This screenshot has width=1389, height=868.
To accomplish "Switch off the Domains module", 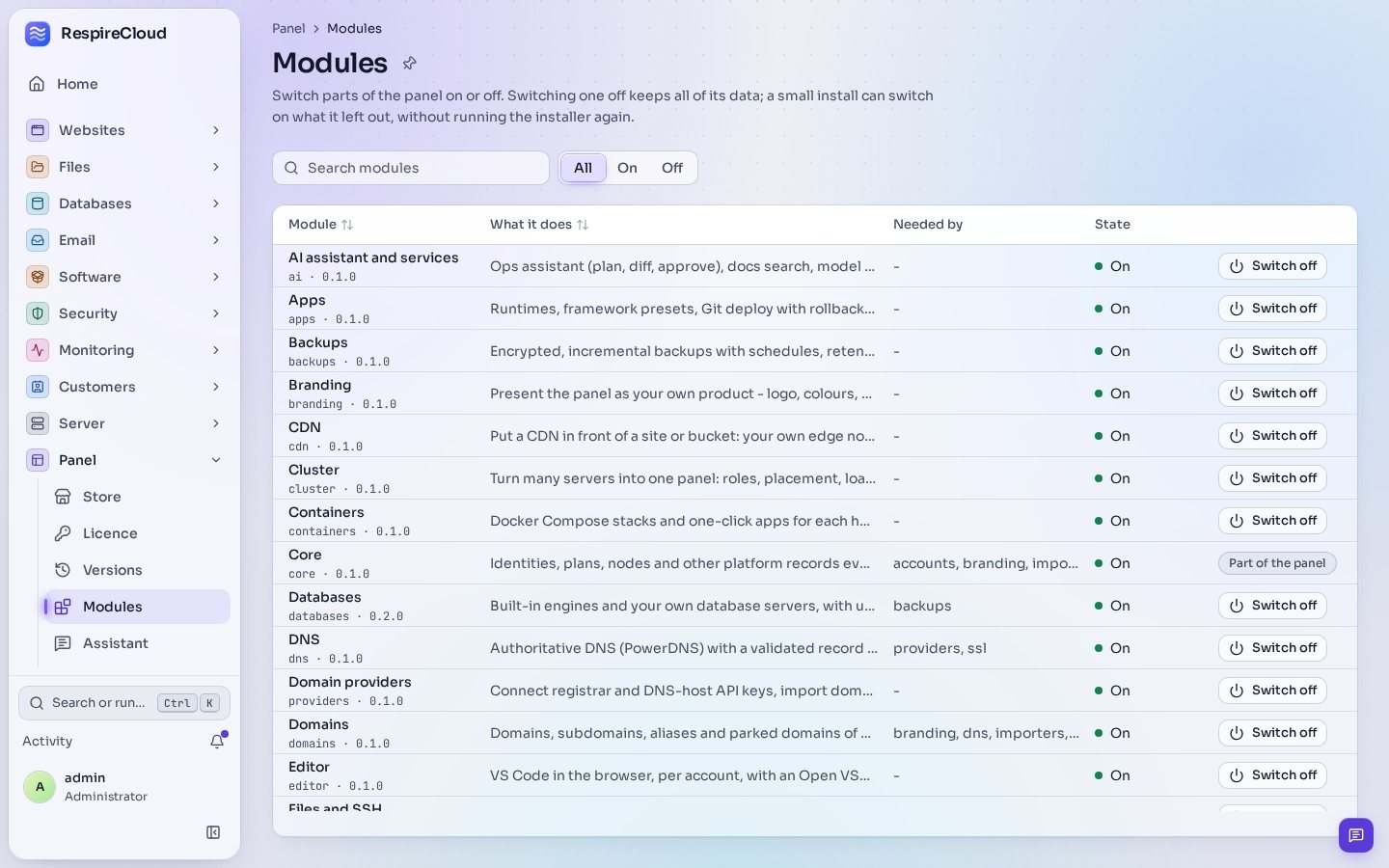I will pos(1272,733).
